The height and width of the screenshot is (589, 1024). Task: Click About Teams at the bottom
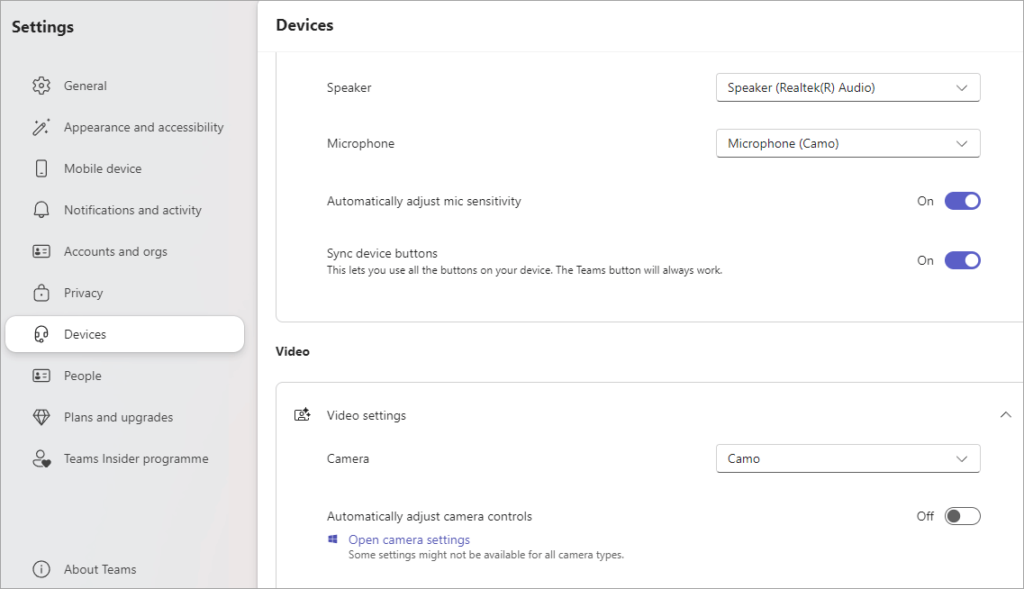(99, 569)
